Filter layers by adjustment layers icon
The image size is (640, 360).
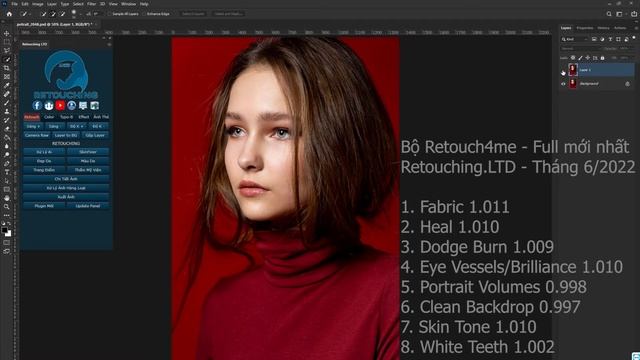[602, 39]
